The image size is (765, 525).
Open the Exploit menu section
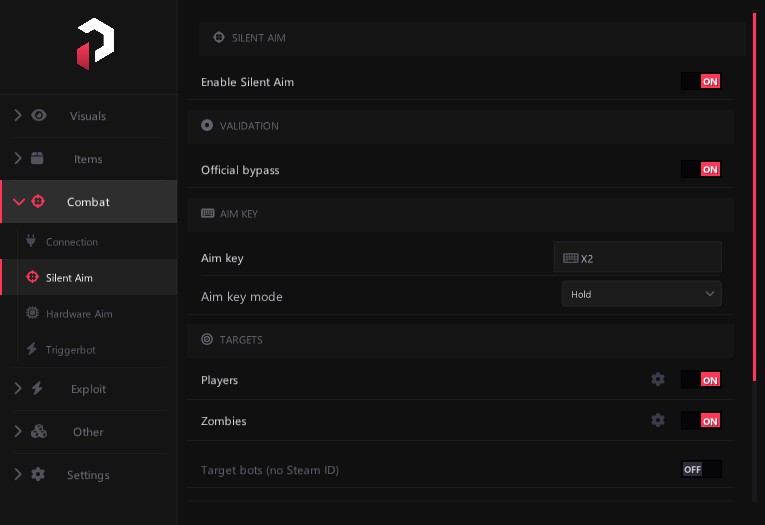(x=88, y=389)
